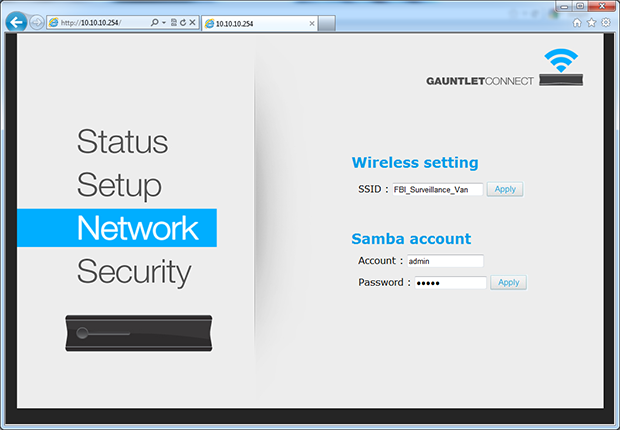Click the browser Back arrow button
Screen dimensions: 620x430
point(16,22)
